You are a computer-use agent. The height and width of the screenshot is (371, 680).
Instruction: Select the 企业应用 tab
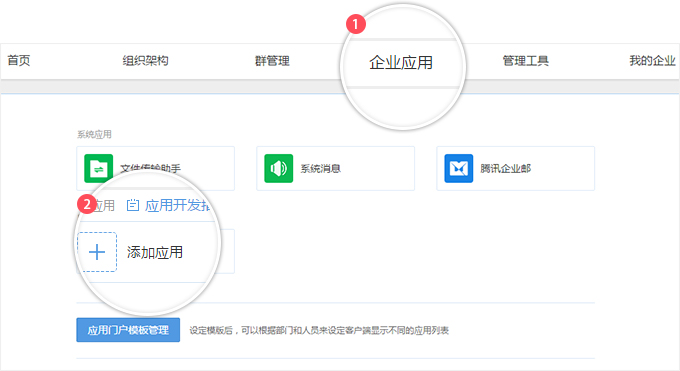coord(401,63)
